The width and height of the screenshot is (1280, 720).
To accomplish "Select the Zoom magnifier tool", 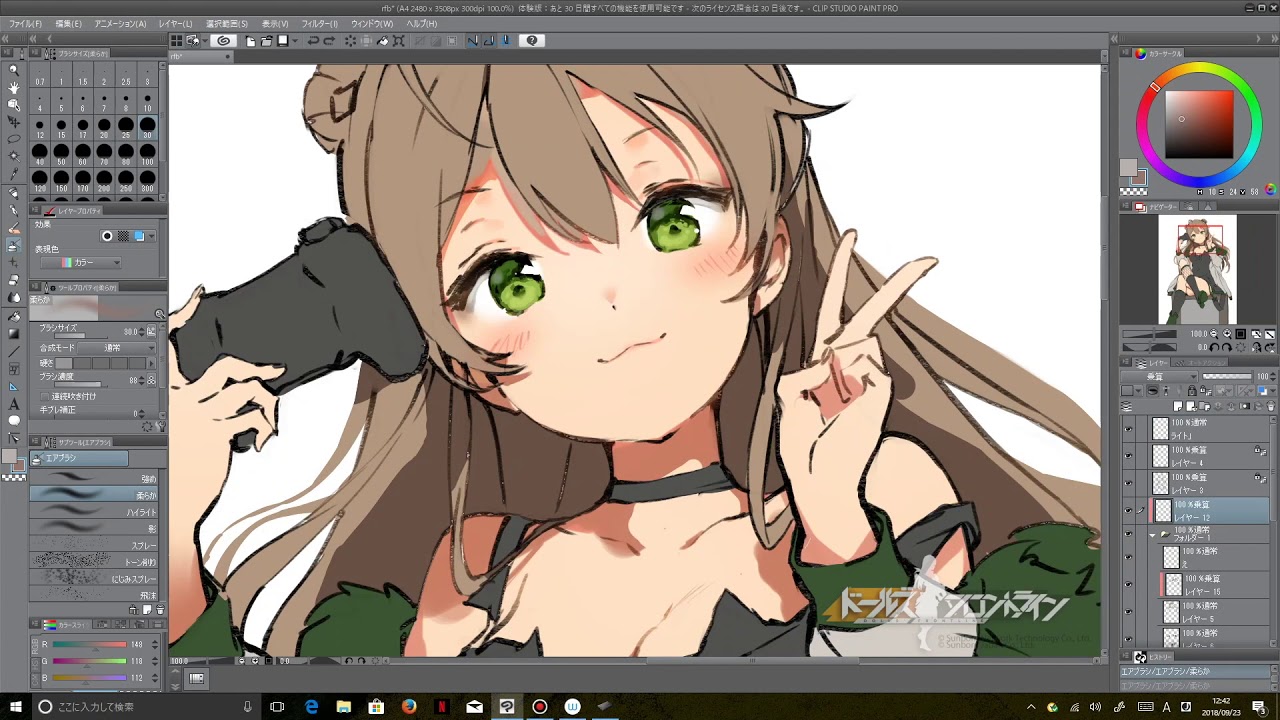I will (x=13, y=70).
